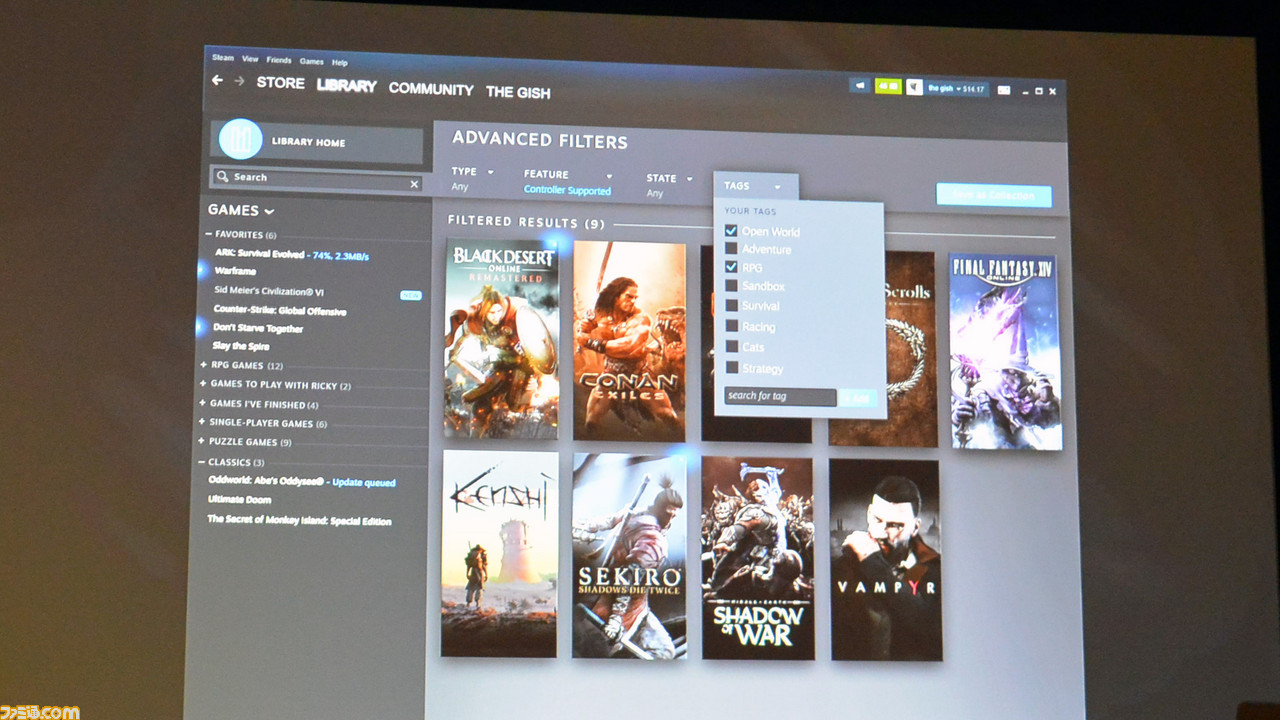This screenshot has height=720, width=1280.
Task: Click the LIBRARY HOME button
Action: click(x=317, y=141)
